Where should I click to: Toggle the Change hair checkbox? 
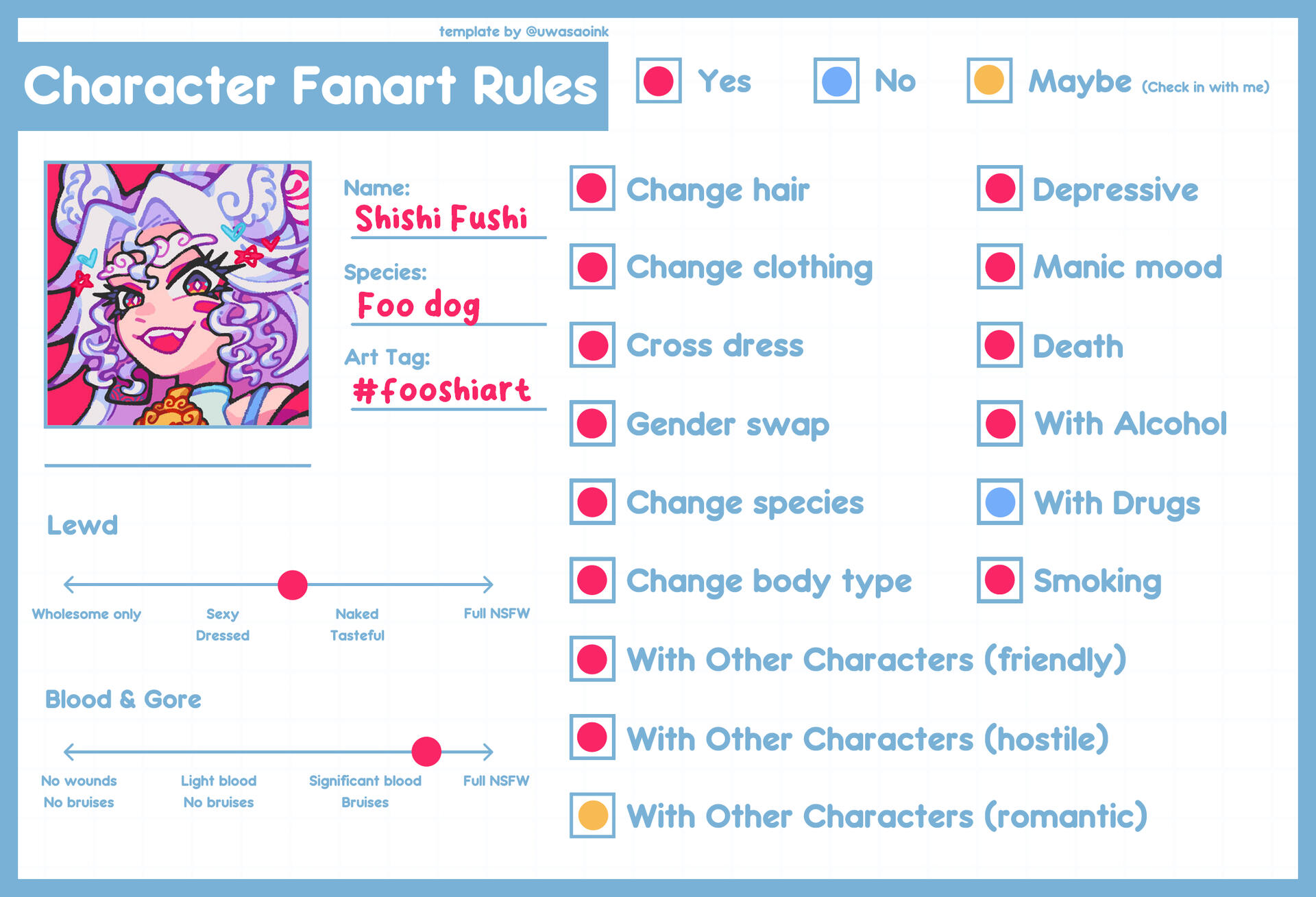pyautogui.click(x=592, y=188)
